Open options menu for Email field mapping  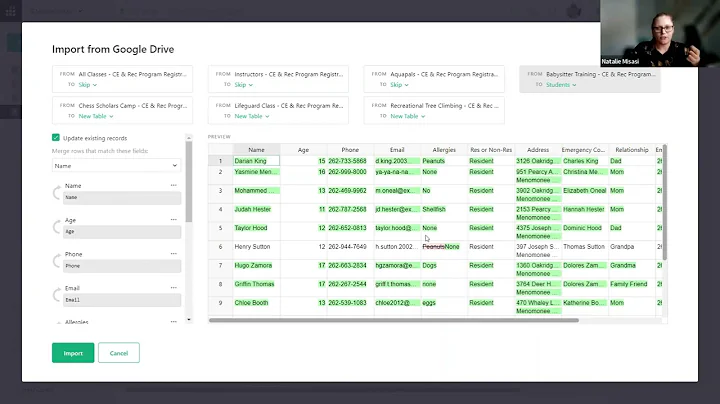[174, 288]
